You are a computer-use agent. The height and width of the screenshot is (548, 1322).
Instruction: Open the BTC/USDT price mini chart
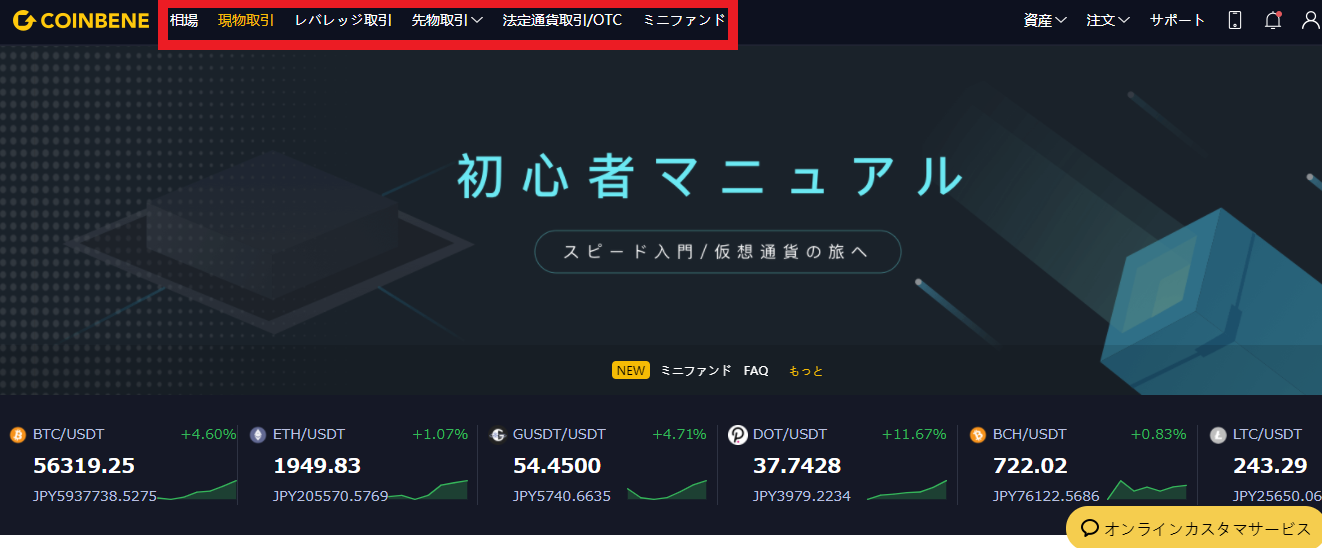198,490
